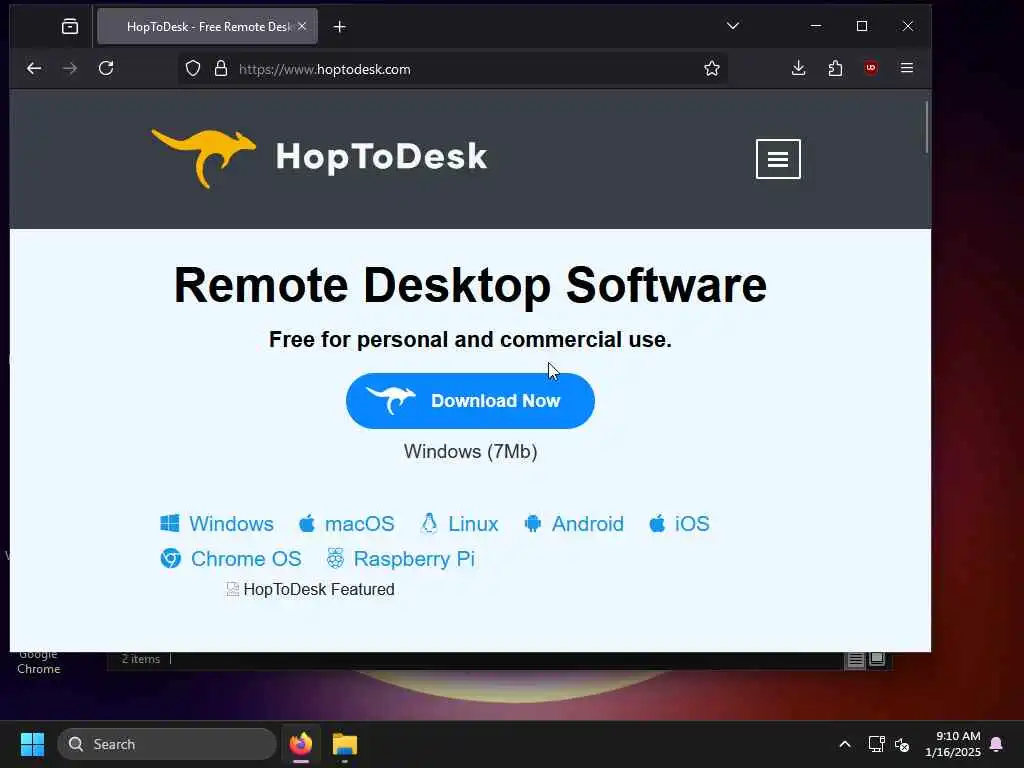1024x768 pixels.
Task: Open the site hamburger navigation menu
Action: click(778, 159)
